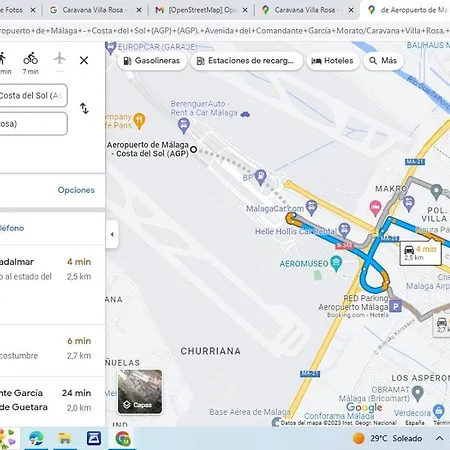Click the Europcar garage map pin
The width and height of the screenshot is (450, 450).
111,48
